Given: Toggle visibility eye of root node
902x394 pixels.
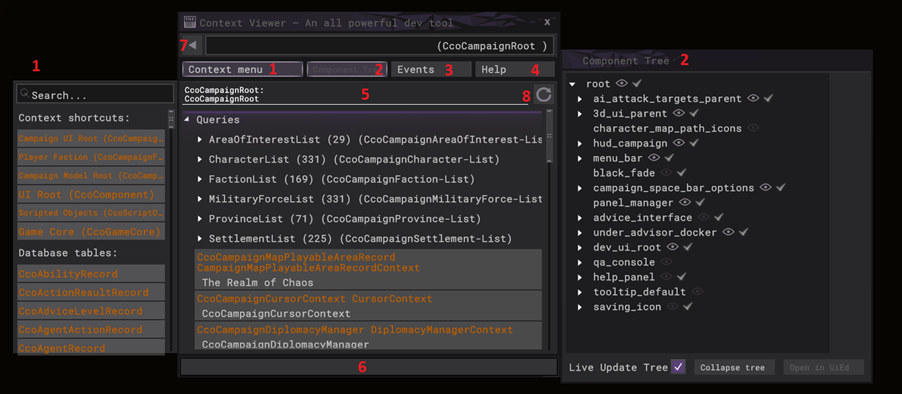Looking at the screenshot, I should pyautogui.click(x=621, y=84).
